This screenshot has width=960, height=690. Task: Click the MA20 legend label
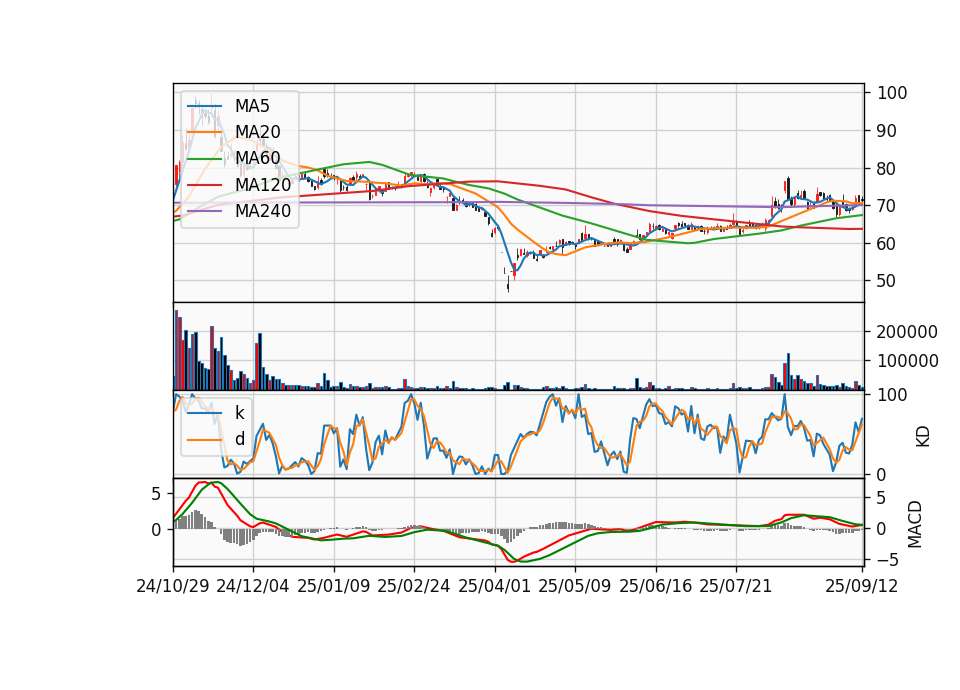(257, 132)
